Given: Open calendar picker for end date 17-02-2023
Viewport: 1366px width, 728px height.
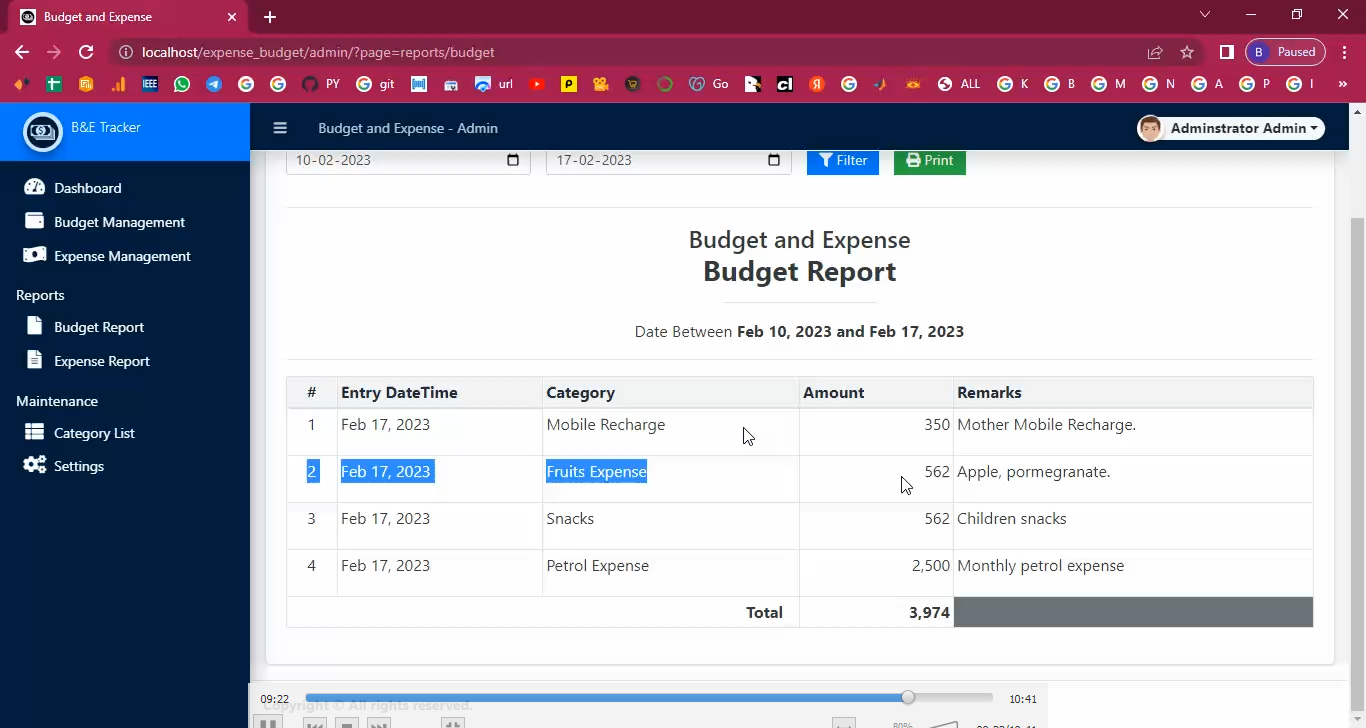Looking at the screenshot, I should [x=773, y=161].
